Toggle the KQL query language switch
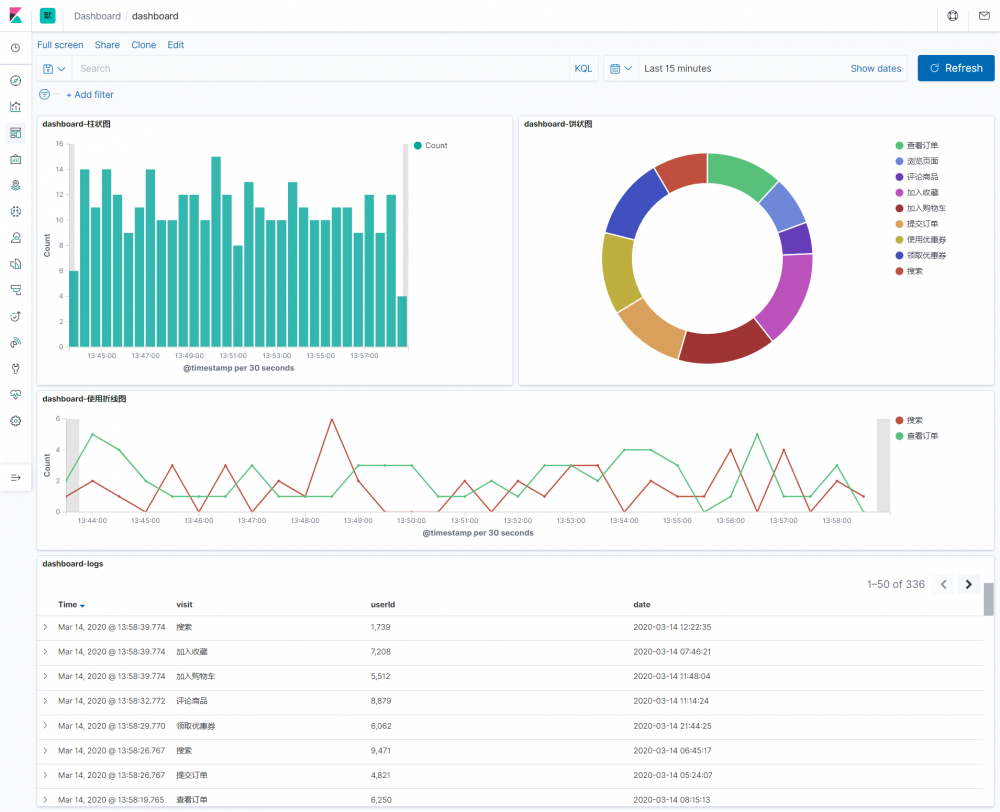Screen dimensions: 1000x812 (x=583, y=69)
